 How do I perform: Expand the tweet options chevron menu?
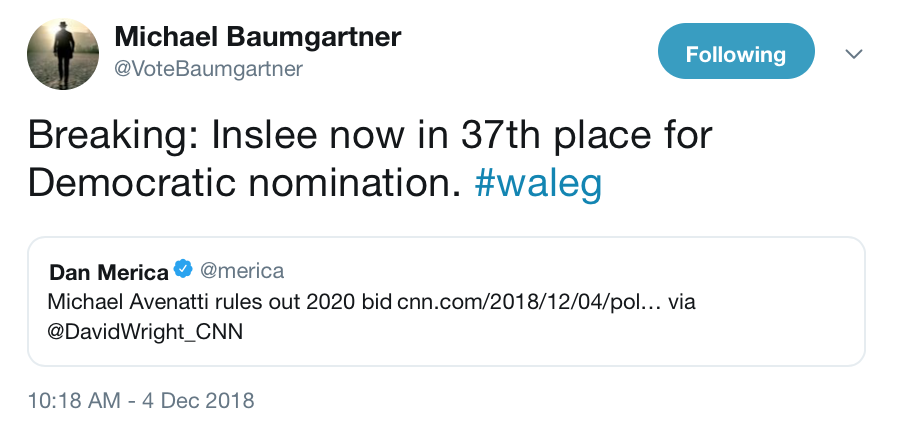click(854, 54)
